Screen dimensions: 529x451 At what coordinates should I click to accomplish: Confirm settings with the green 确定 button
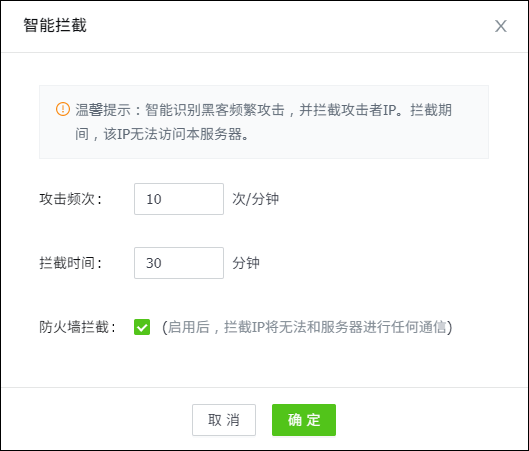click(304, 420)
